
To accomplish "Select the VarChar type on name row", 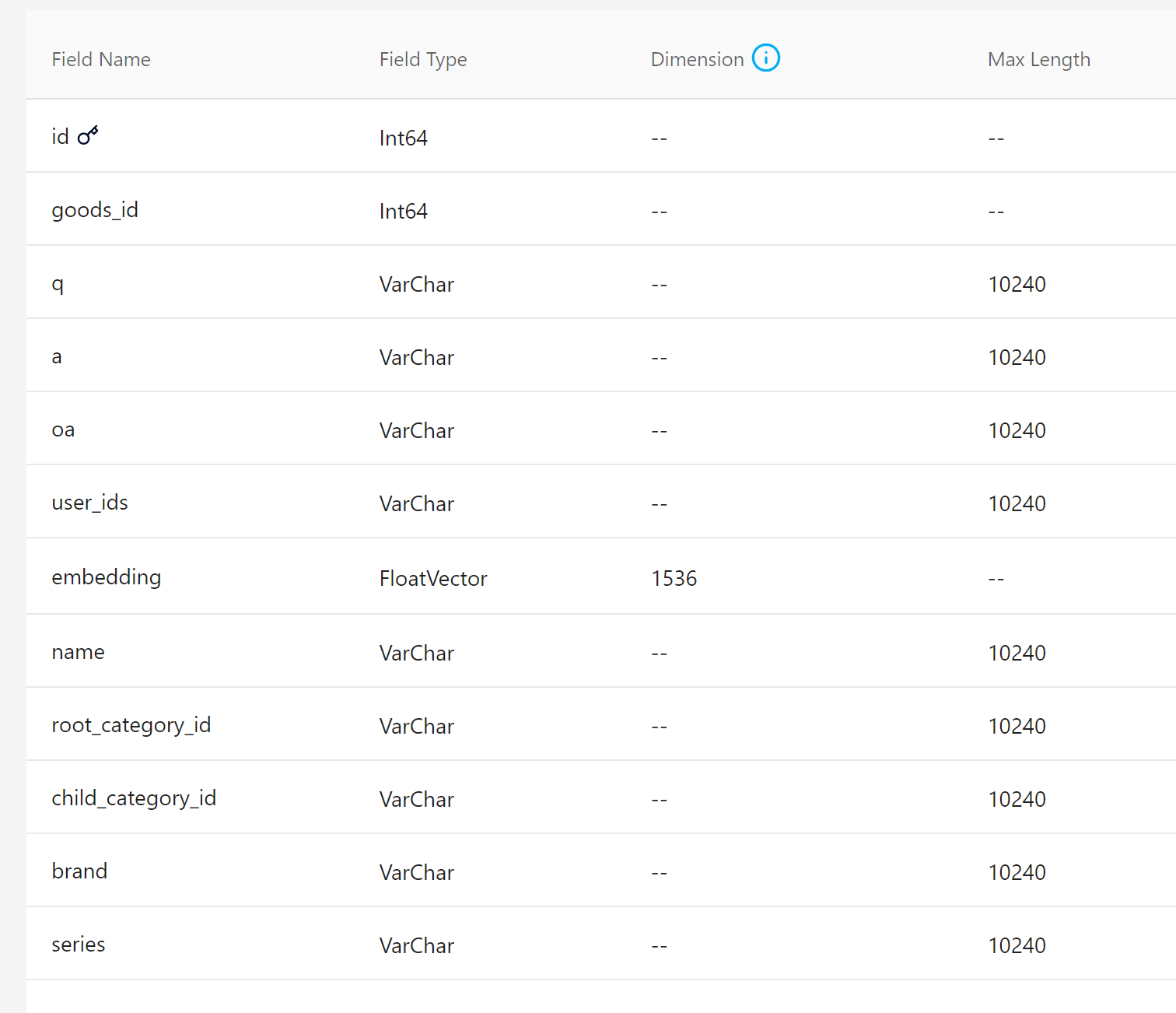I will 416,653.
